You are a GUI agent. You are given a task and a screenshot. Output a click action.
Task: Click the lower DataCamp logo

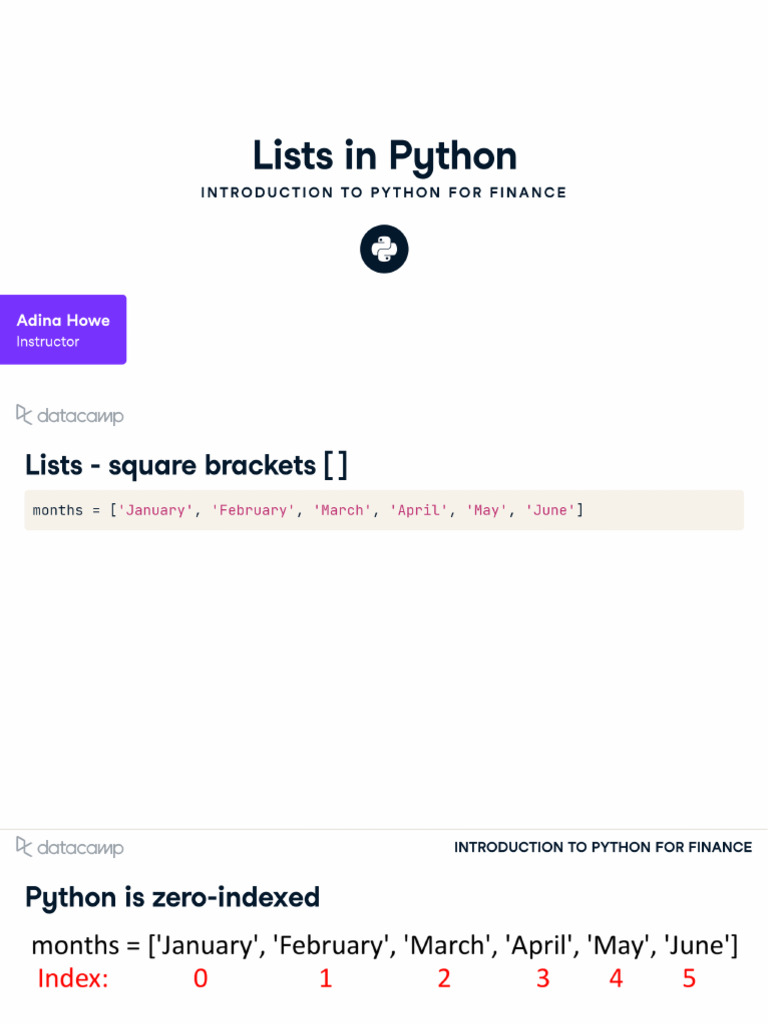coord(70,847)
